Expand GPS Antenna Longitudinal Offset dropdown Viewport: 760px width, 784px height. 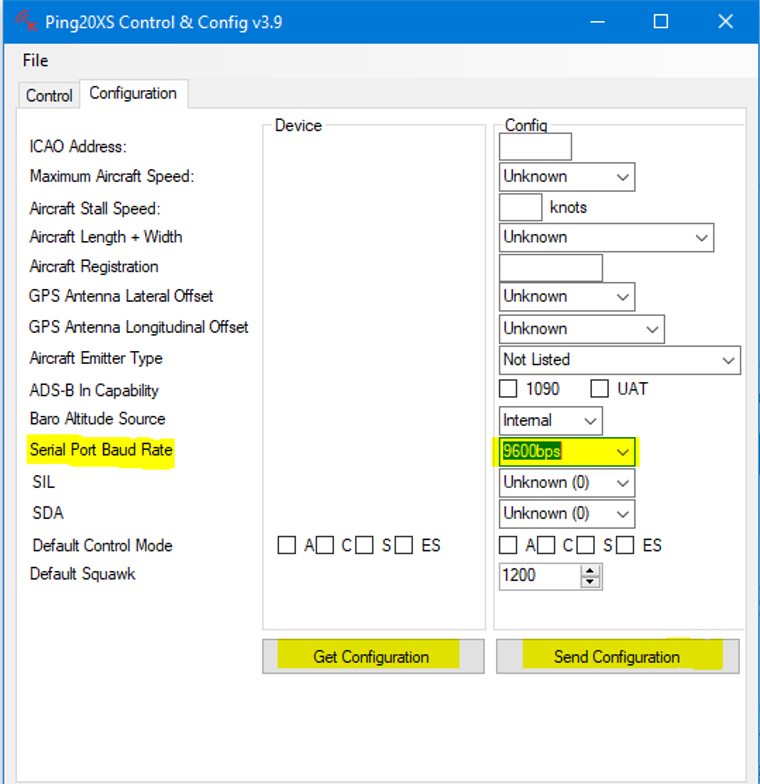point(582,329)
